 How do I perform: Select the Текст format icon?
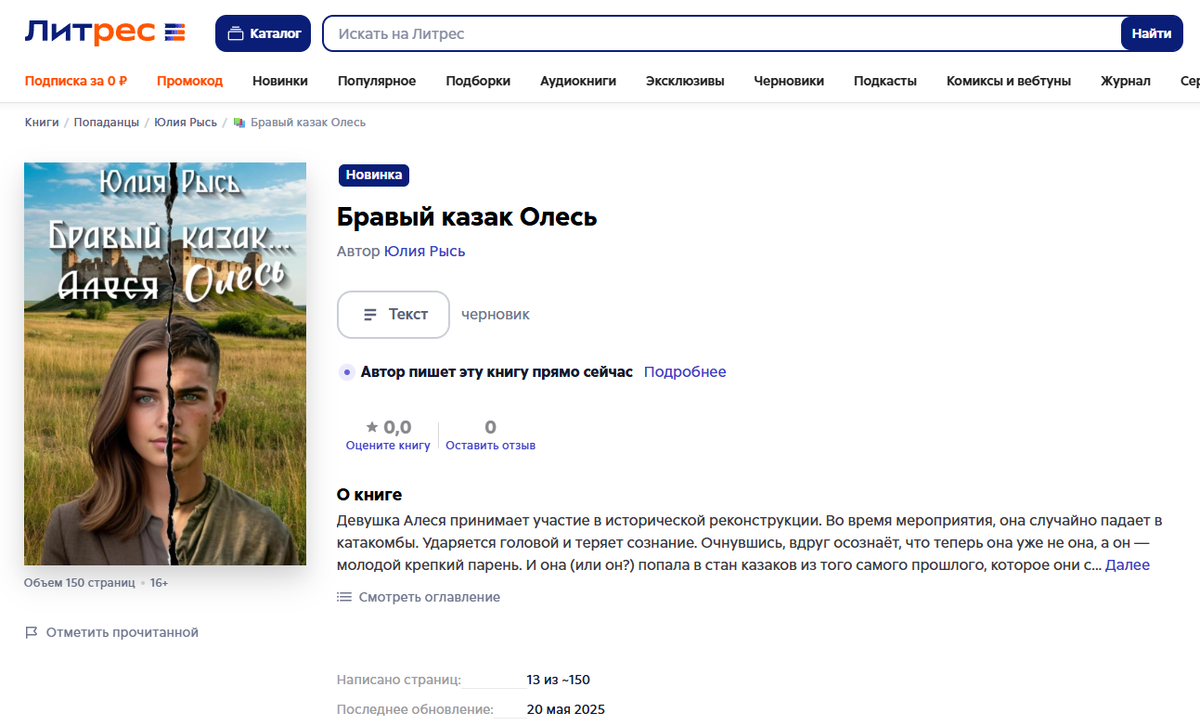372,314
